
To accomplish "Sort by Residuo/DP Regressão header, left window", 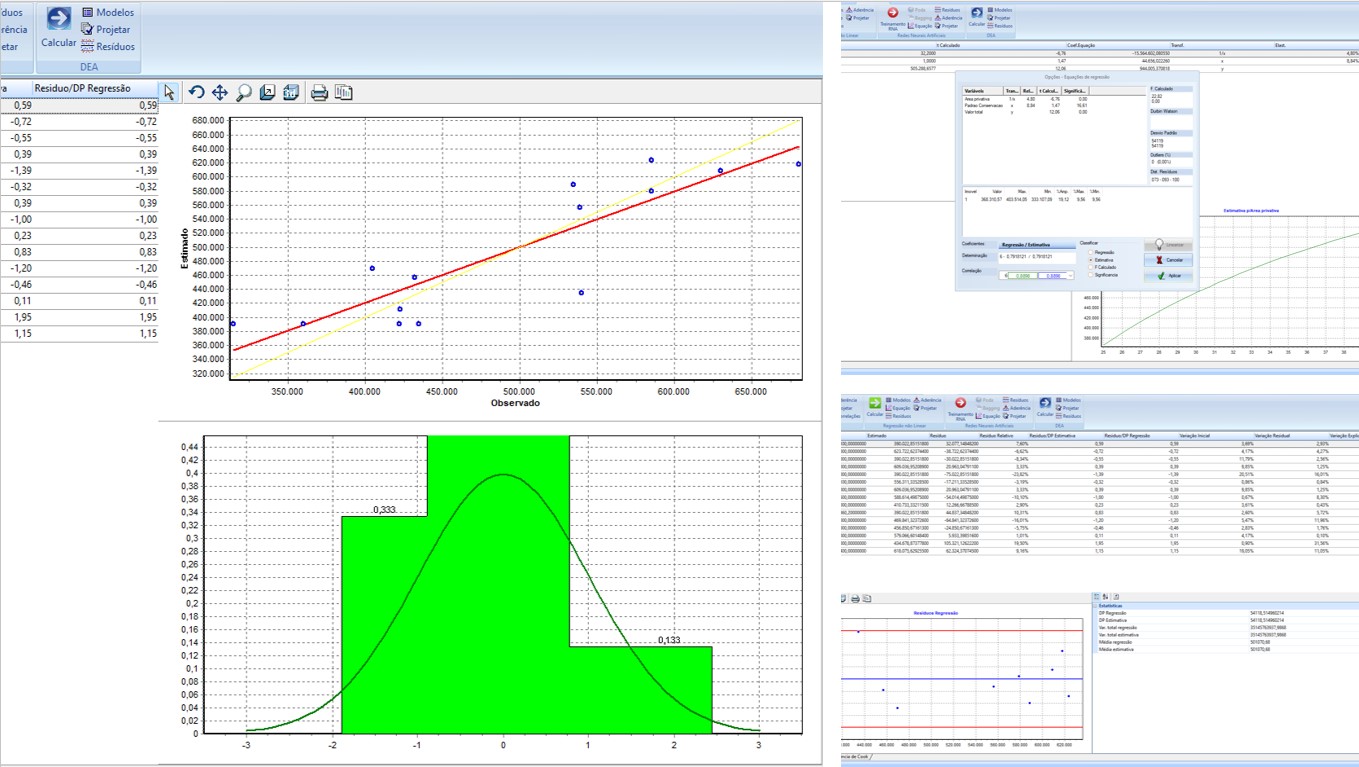I will coord(82,88).
